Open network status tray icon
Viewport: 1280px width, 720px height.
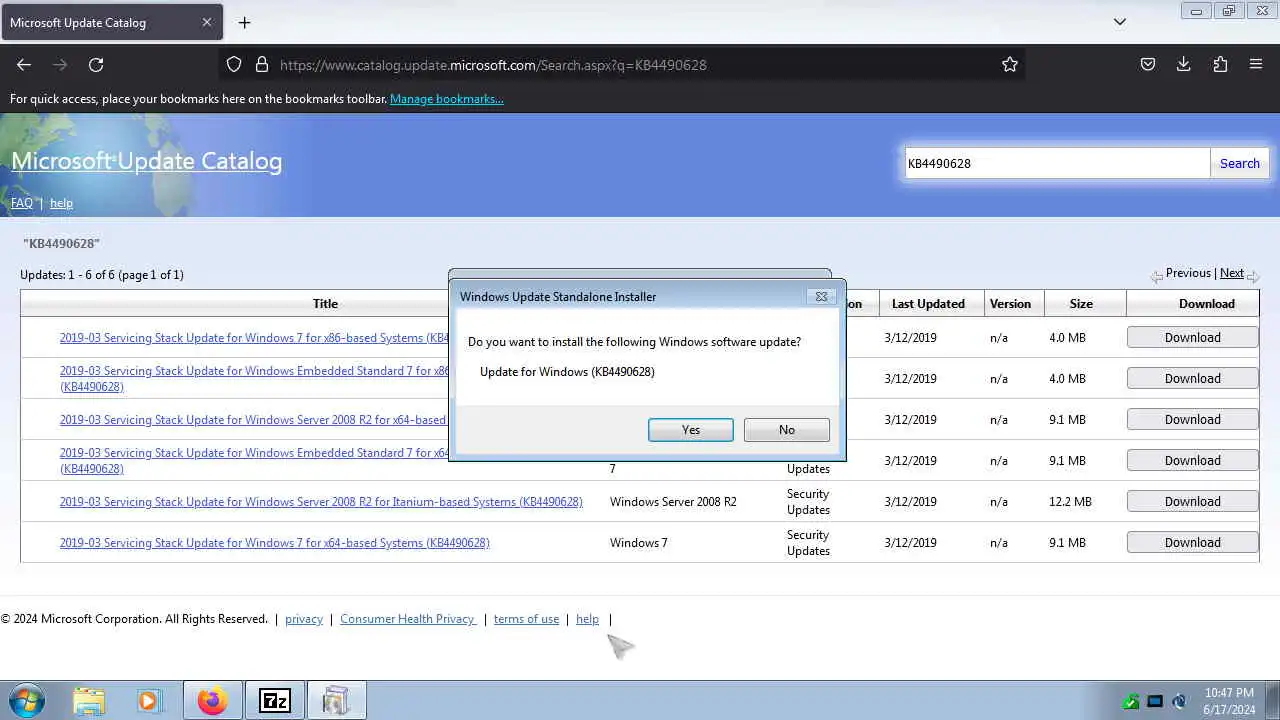click(1155, 702)
